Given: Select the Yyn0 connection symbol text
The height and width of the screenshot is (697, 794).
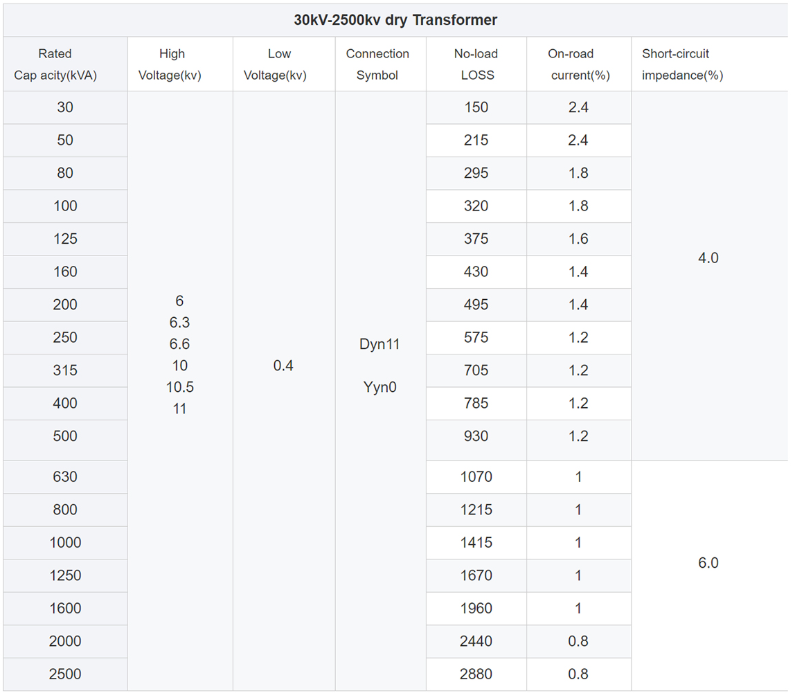Looking at the screenshot, I should tap(379, 388).
